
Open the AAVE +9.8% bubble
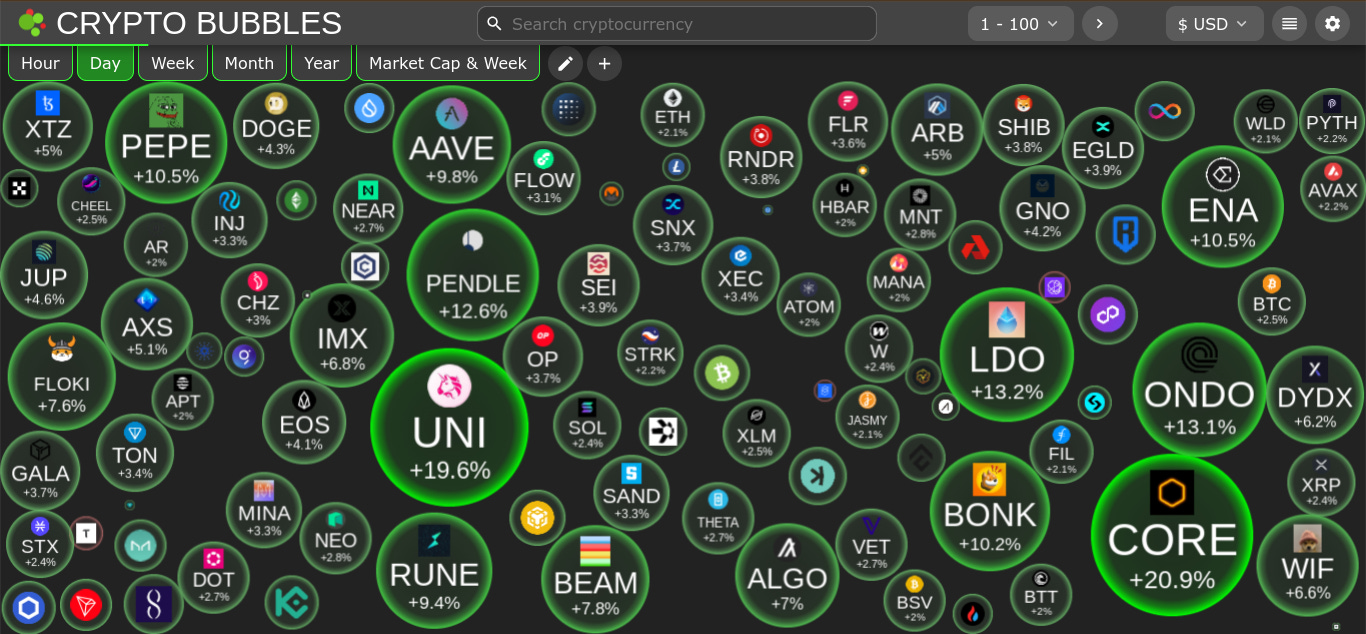pos(452,145)
